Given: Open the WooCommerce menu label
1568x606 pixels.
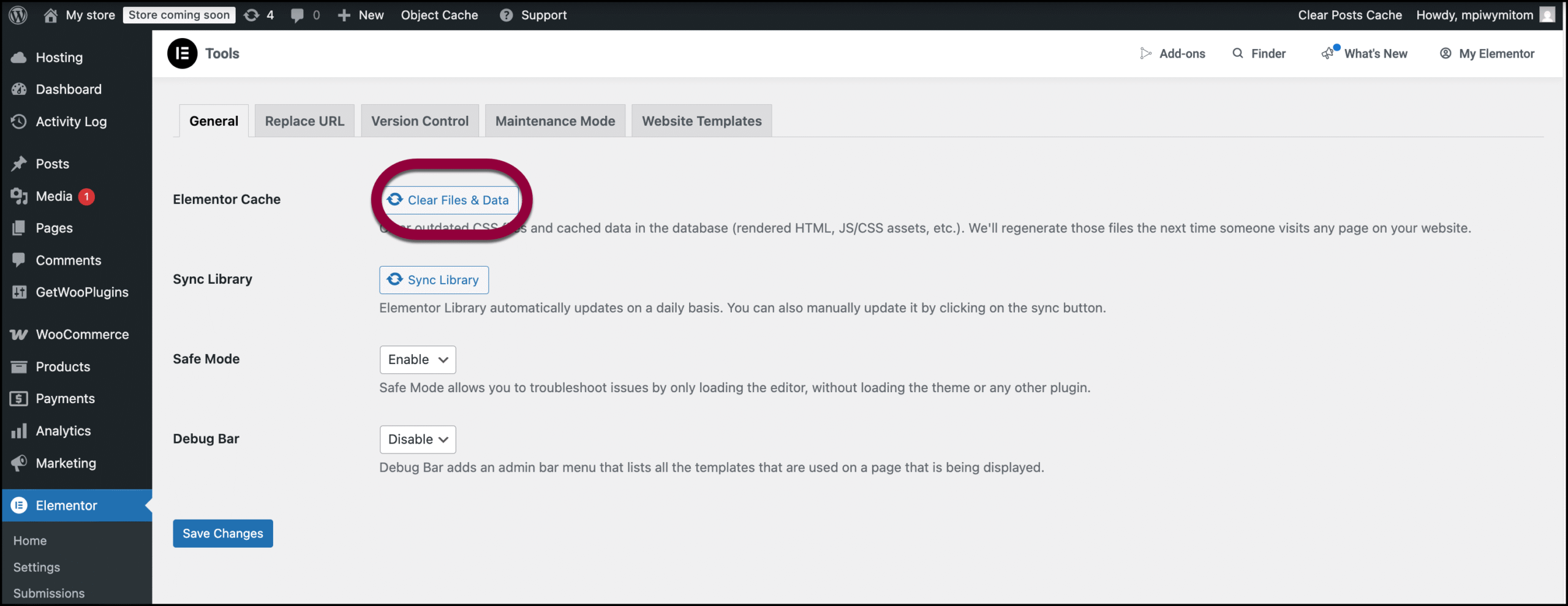Looking at the screenshot, I should (83, 335).
